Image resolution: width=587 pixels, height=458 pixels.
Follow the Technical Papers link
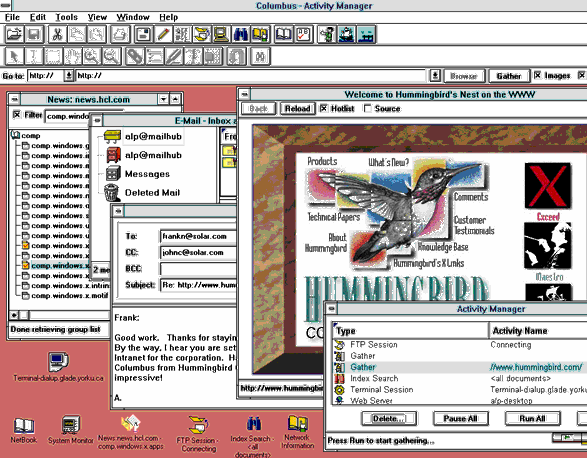point(334,217)
